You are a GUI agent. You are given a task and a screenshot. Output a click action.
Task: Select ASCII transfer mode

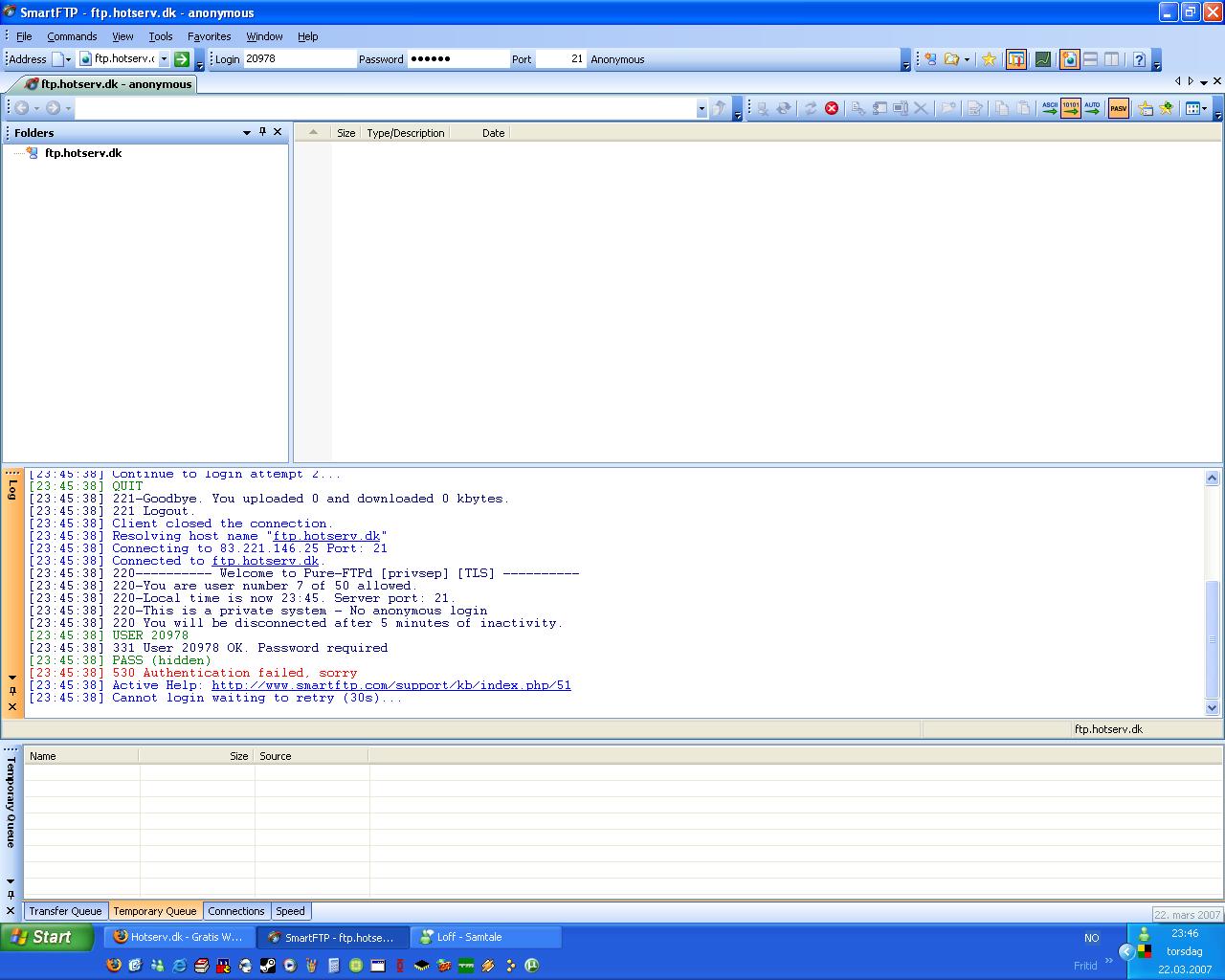point(1050,108)
